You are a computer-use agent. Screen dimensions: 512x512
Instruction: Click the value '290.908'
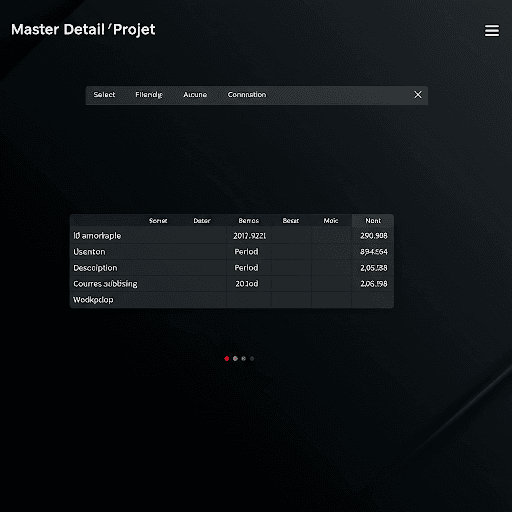pos(374,236)
